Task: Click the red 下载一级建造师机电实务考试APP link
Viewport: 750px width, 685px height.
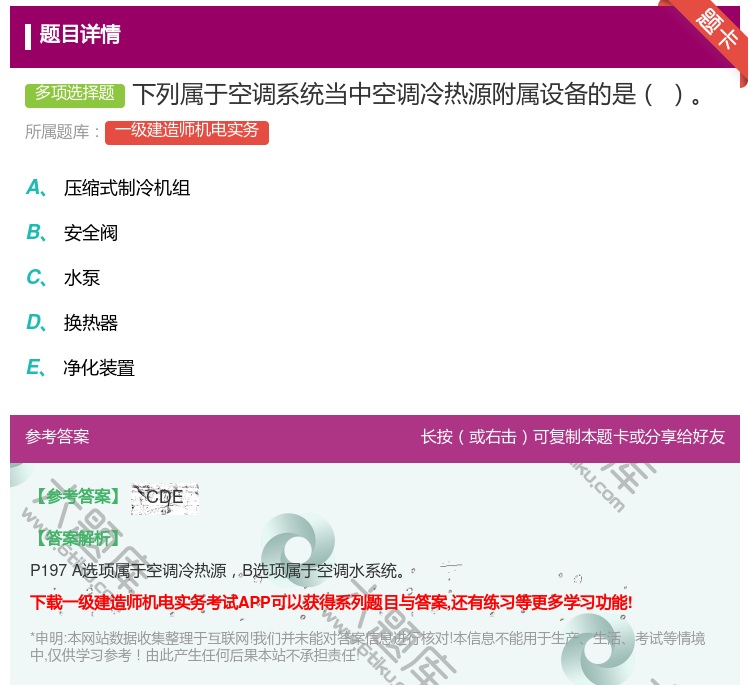Action: (331, 602)
